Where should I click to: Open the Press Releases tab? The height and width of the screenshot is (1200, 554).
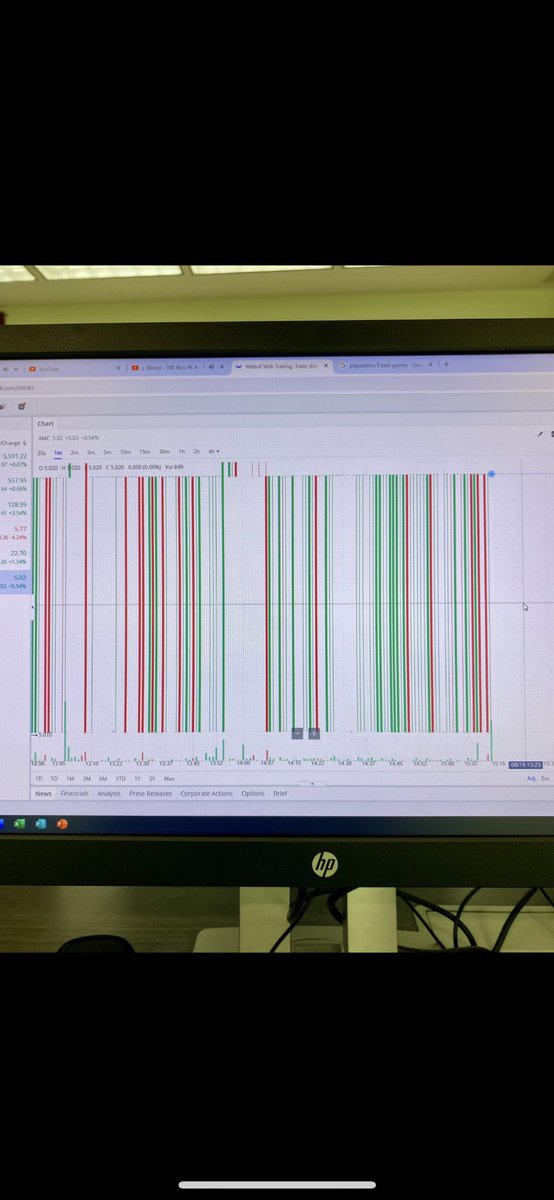(x=150, y=793)
